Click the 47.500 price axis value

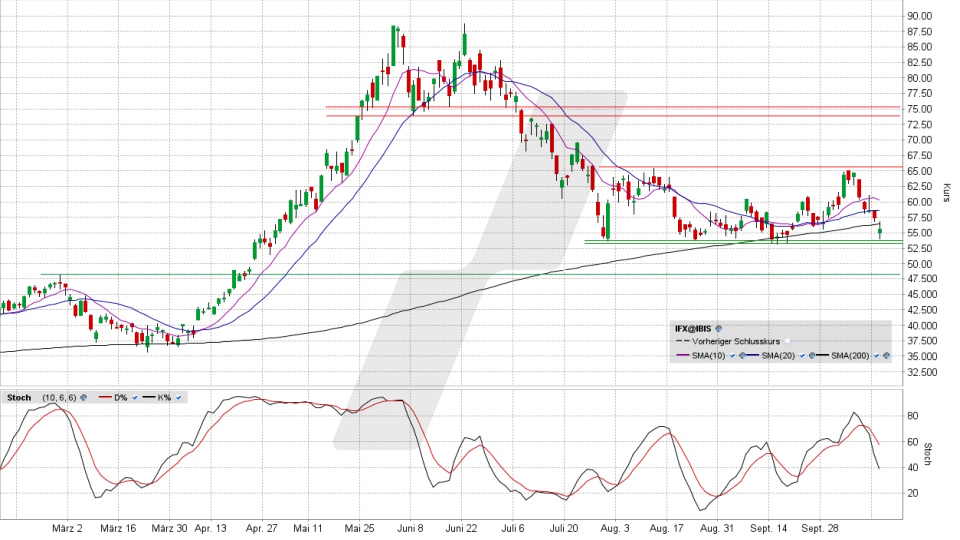tap(923, 279)
